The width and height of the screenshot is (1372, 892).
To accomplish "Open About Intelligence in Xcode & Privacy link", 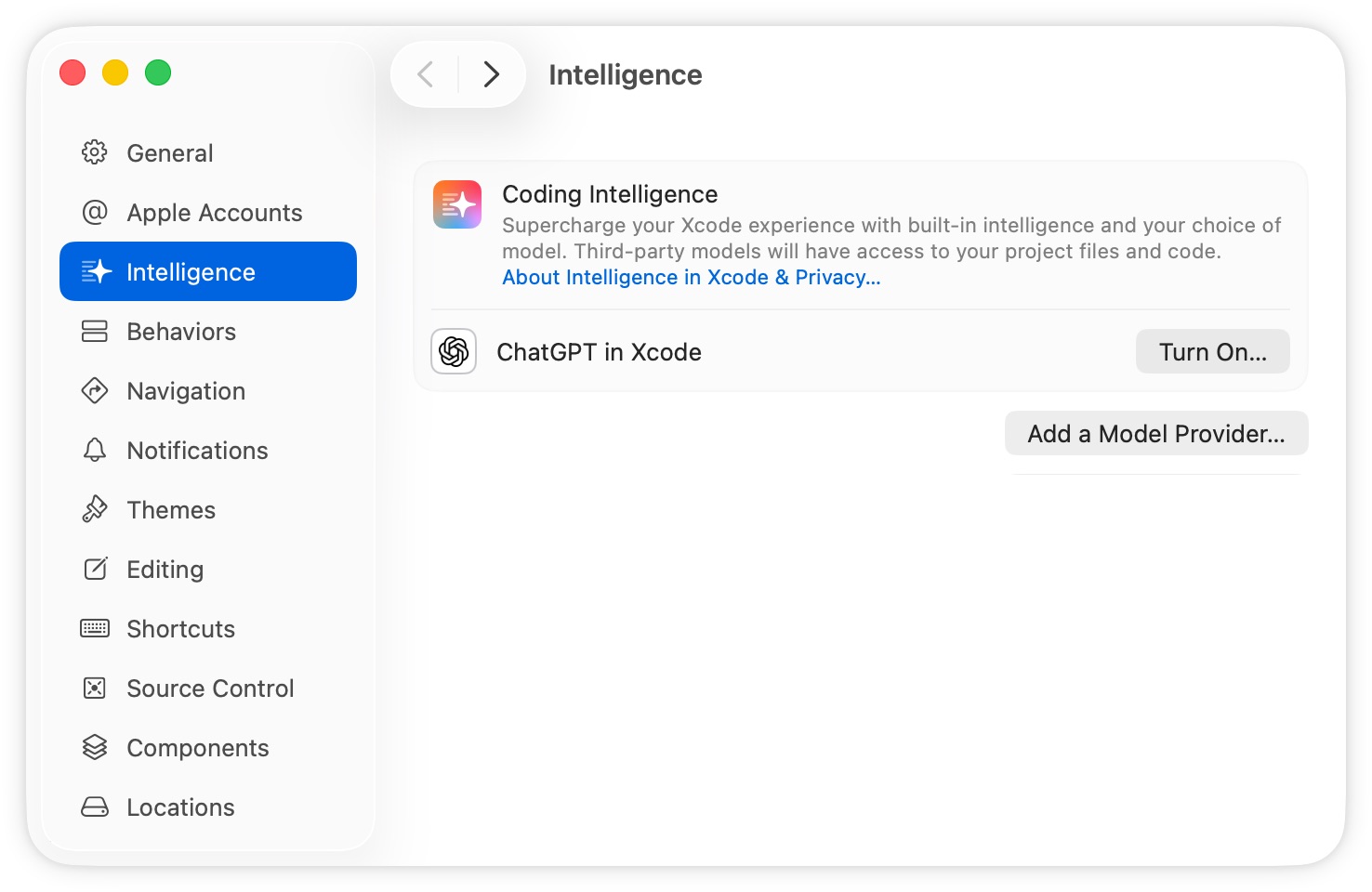I will (691, 277).
